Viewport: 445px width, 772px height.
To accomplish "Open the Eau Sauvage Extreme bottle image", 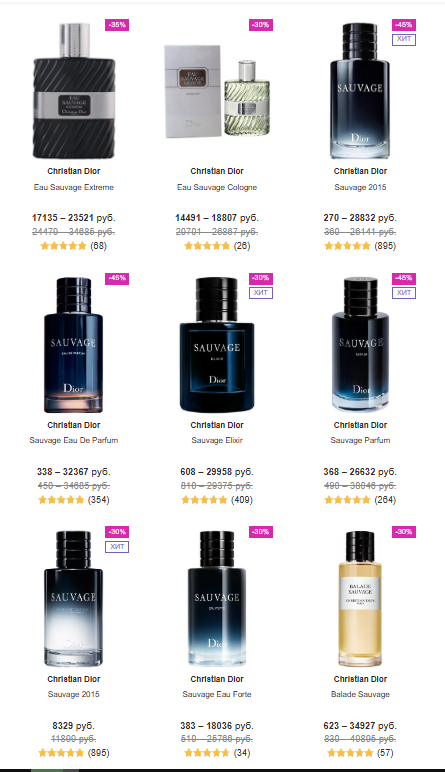I will pyautogui.click(x=74, y=91).
